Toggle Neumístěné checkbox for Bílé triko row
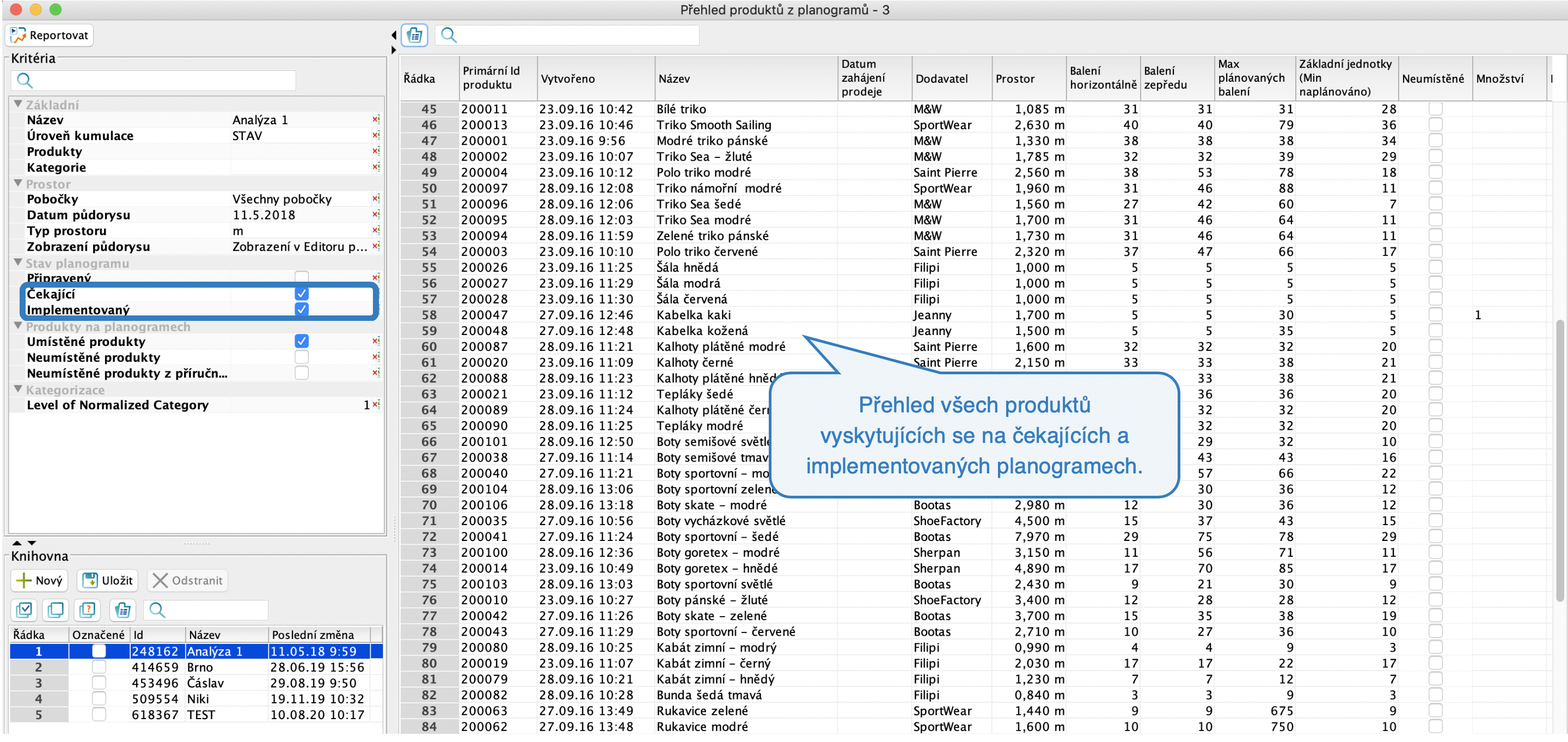This screenshot has height=742, width=1568. 1435,108
